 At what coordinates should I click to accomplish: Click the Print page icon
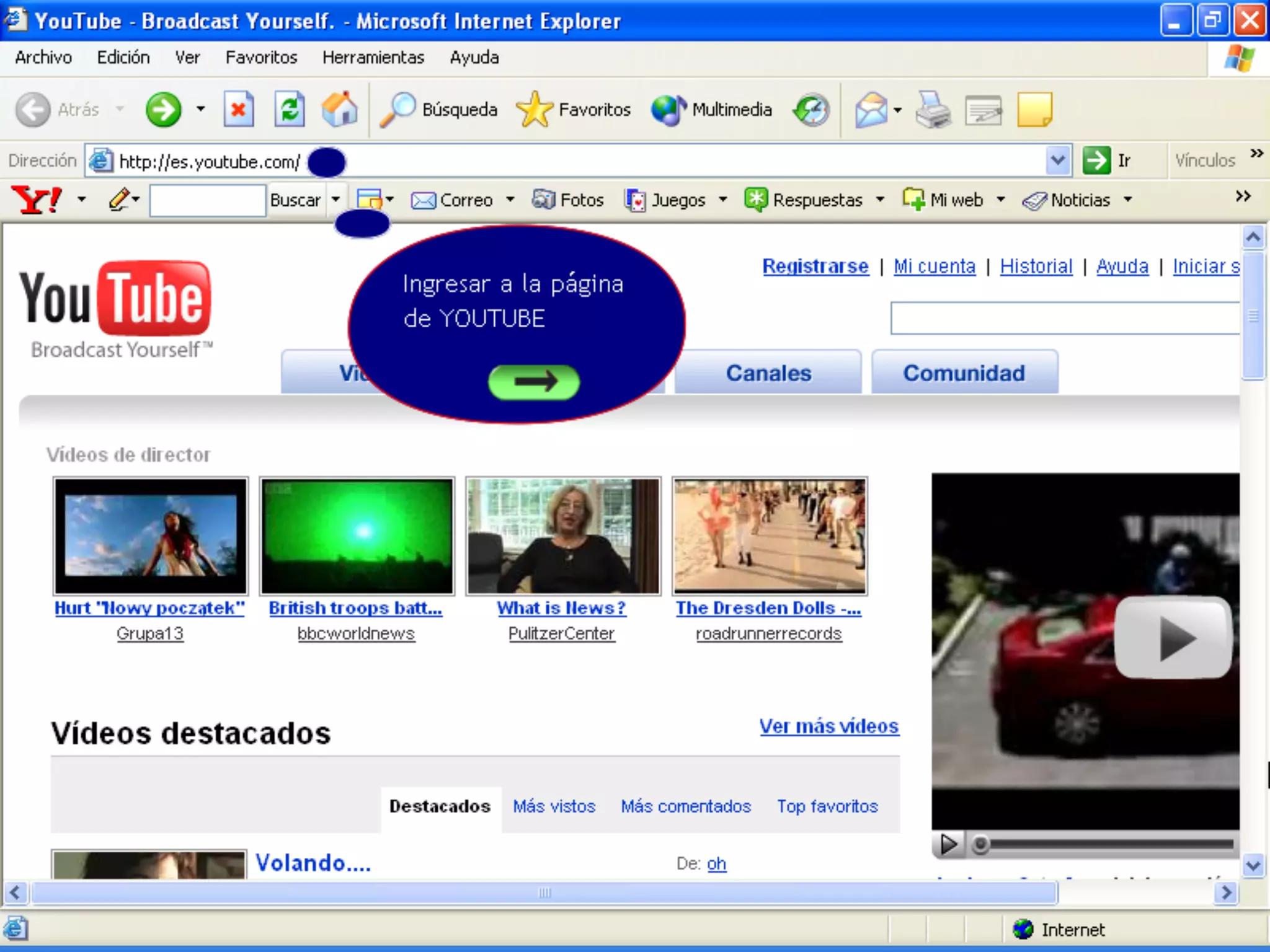tap(932, 110)
